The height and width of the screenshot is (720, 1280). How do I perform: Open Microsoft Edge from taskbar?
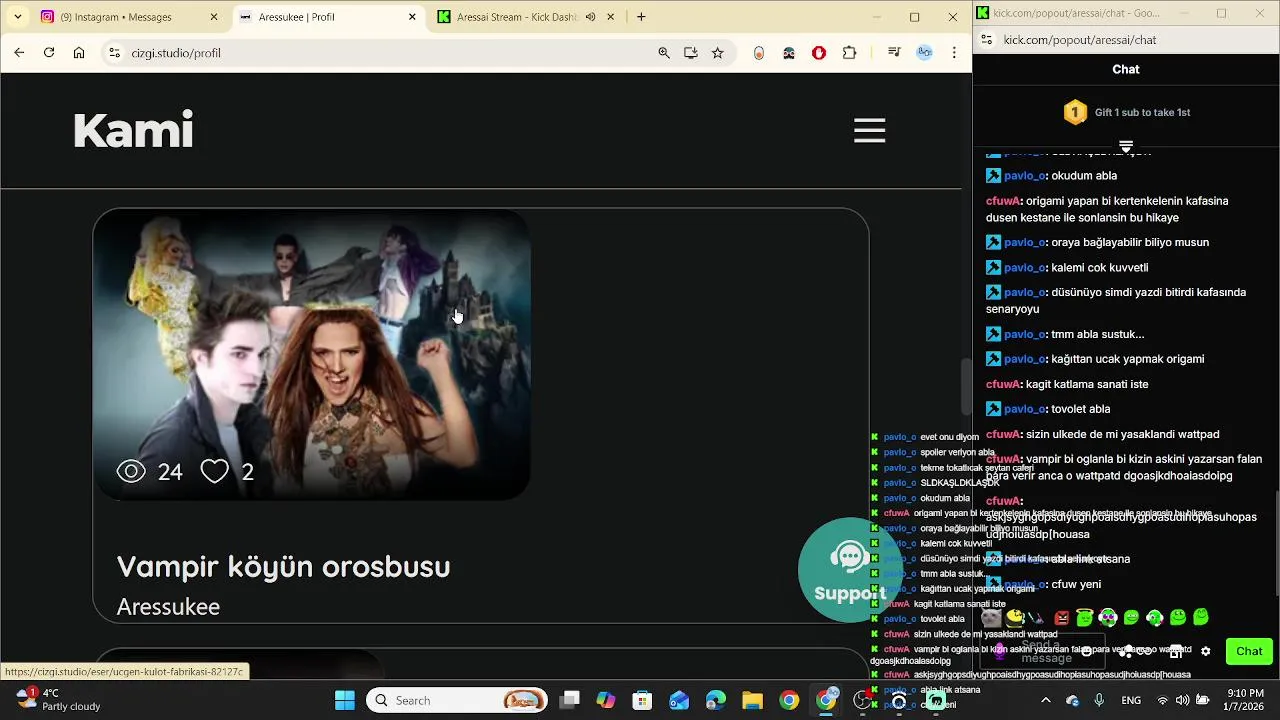716,700
